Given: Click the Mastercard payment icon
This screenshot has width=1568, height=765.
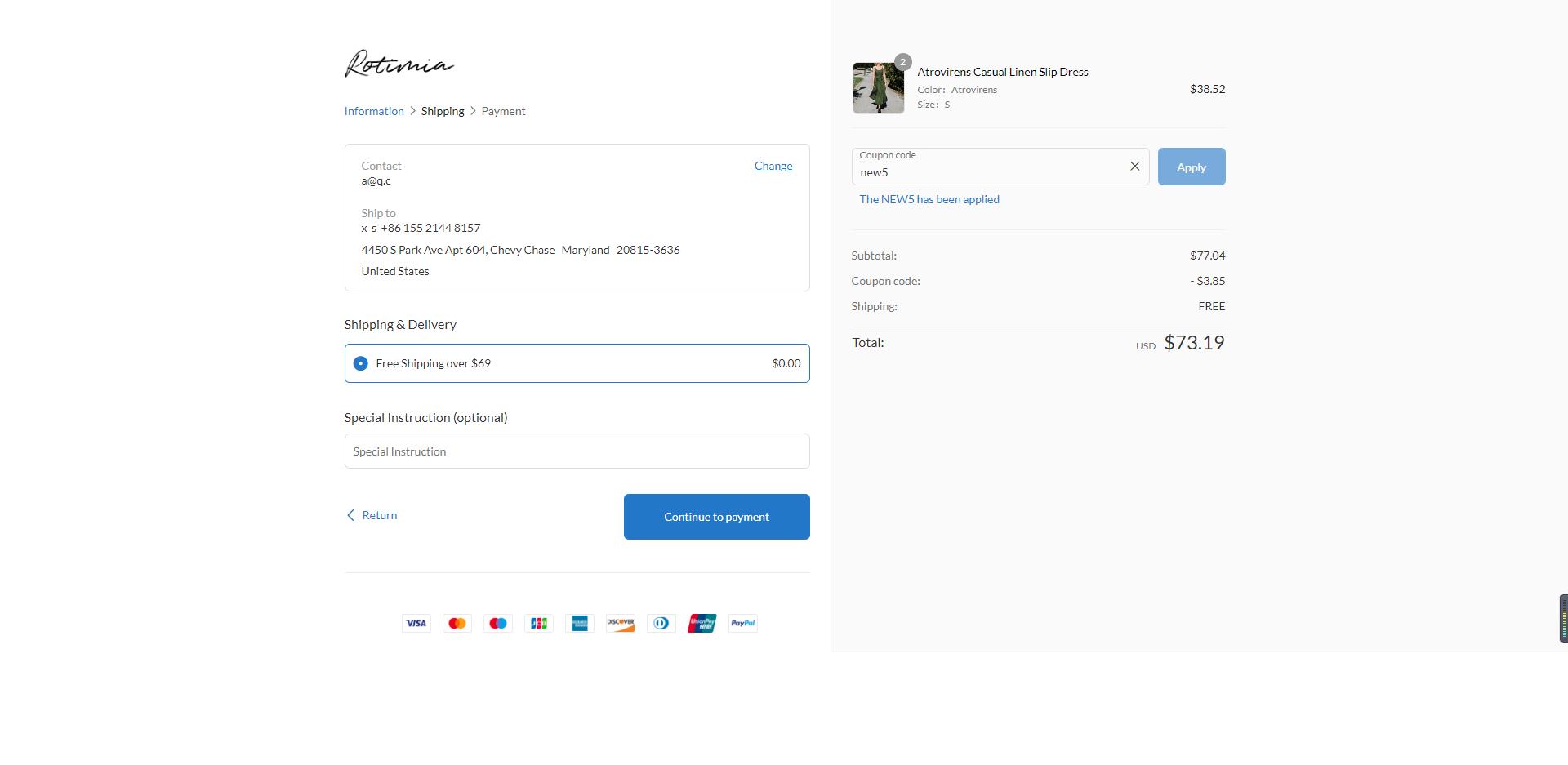Looking at the screenshot, I should (457, 623).
